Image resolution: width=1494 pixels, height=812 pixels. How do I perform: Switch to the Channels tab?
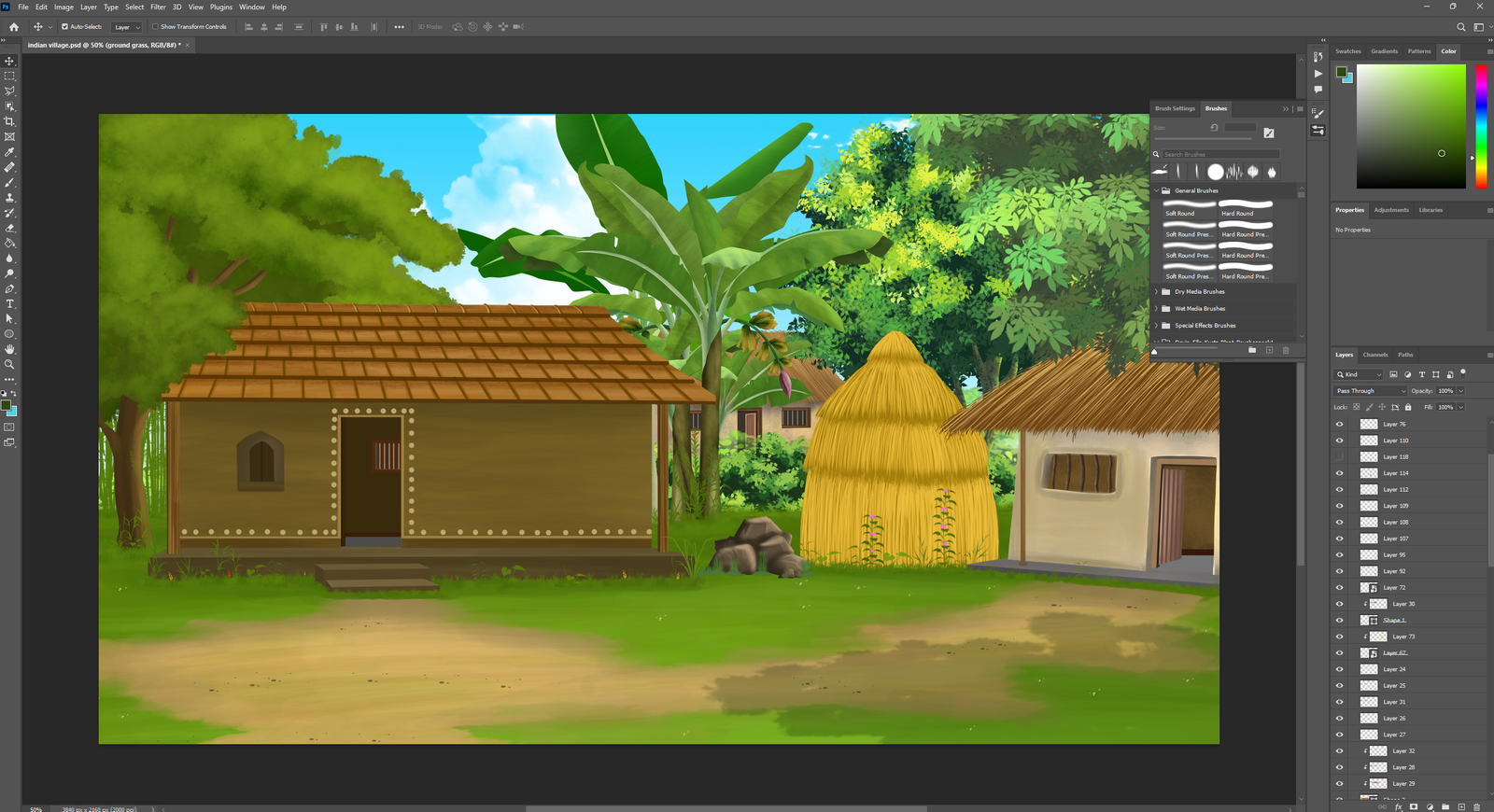1374,355
